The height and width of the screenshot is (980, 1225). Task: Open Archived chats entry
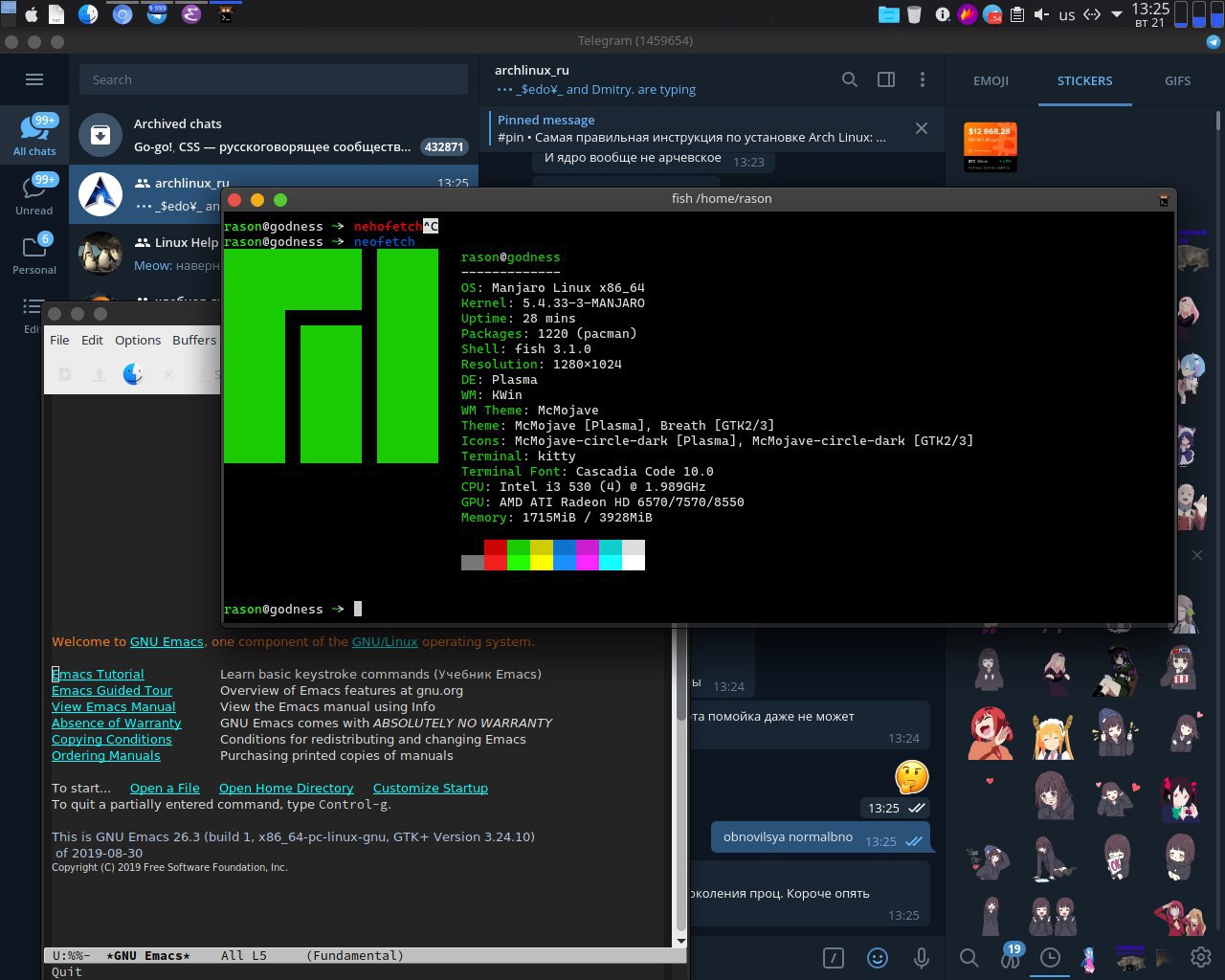(274, 135)
